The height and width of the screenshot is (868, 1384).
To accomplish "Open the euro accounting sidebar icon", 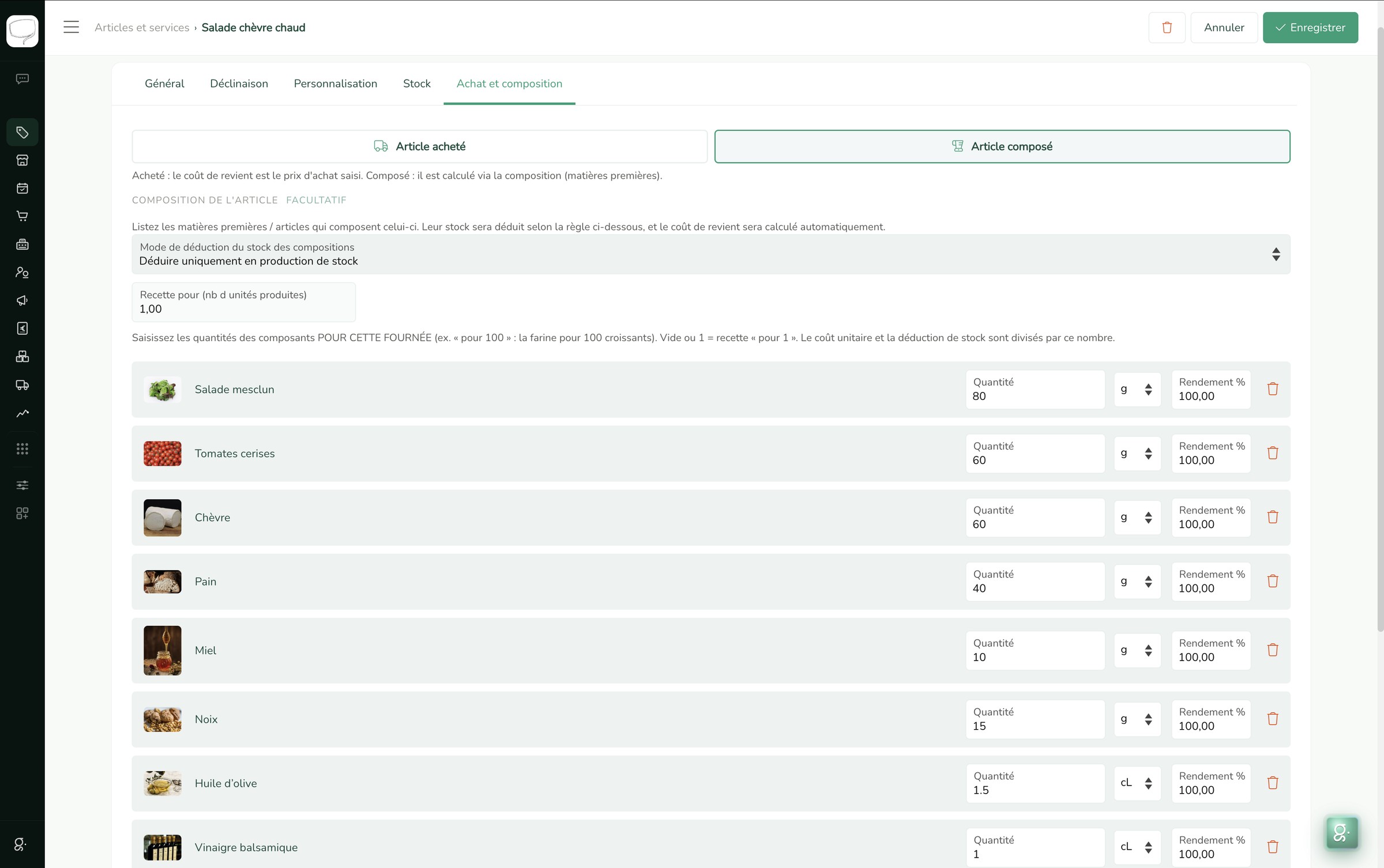I will 22,329.
